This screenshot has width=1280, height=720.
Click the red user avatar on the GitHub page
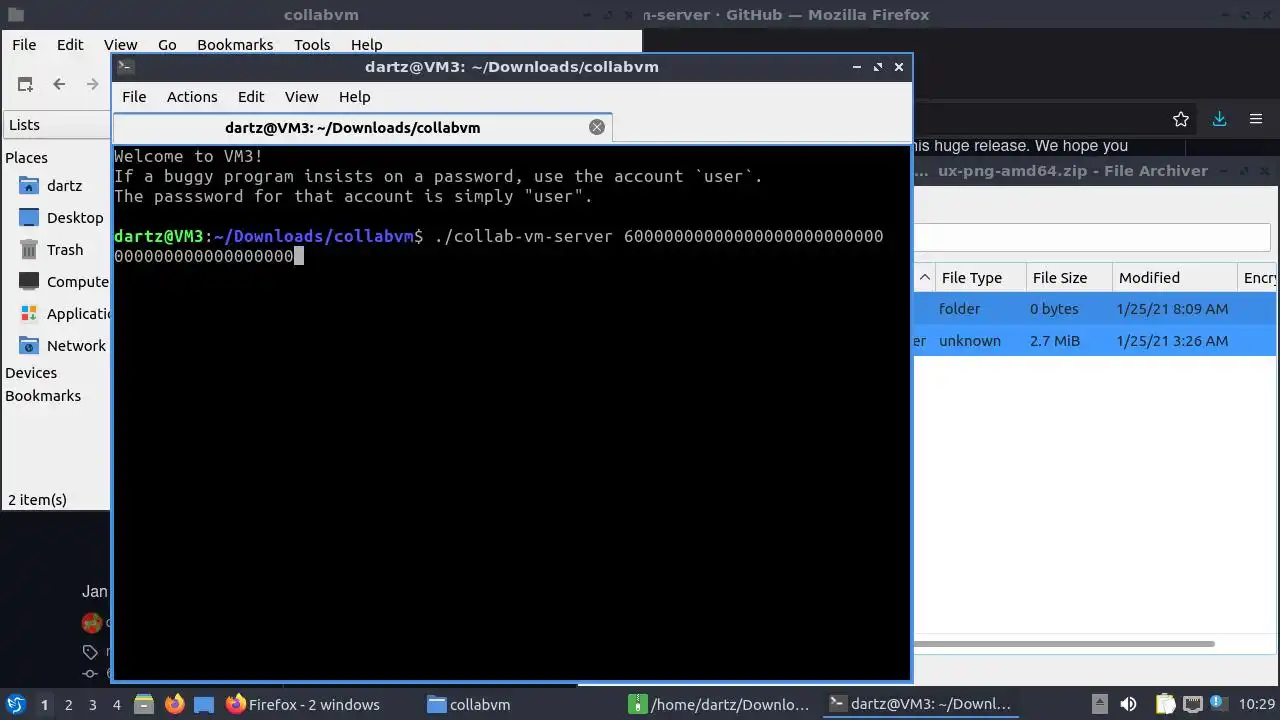click(x=92, y=623)
